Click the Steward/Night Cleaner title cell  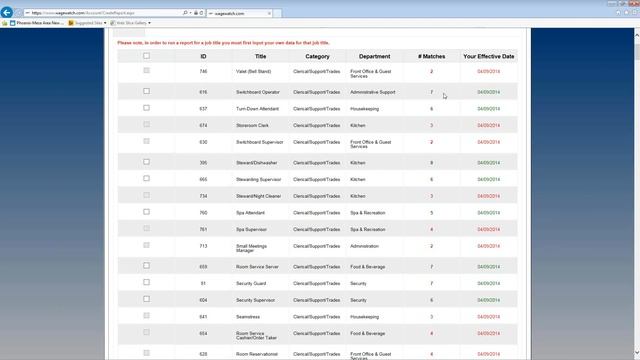pos(259,196)
